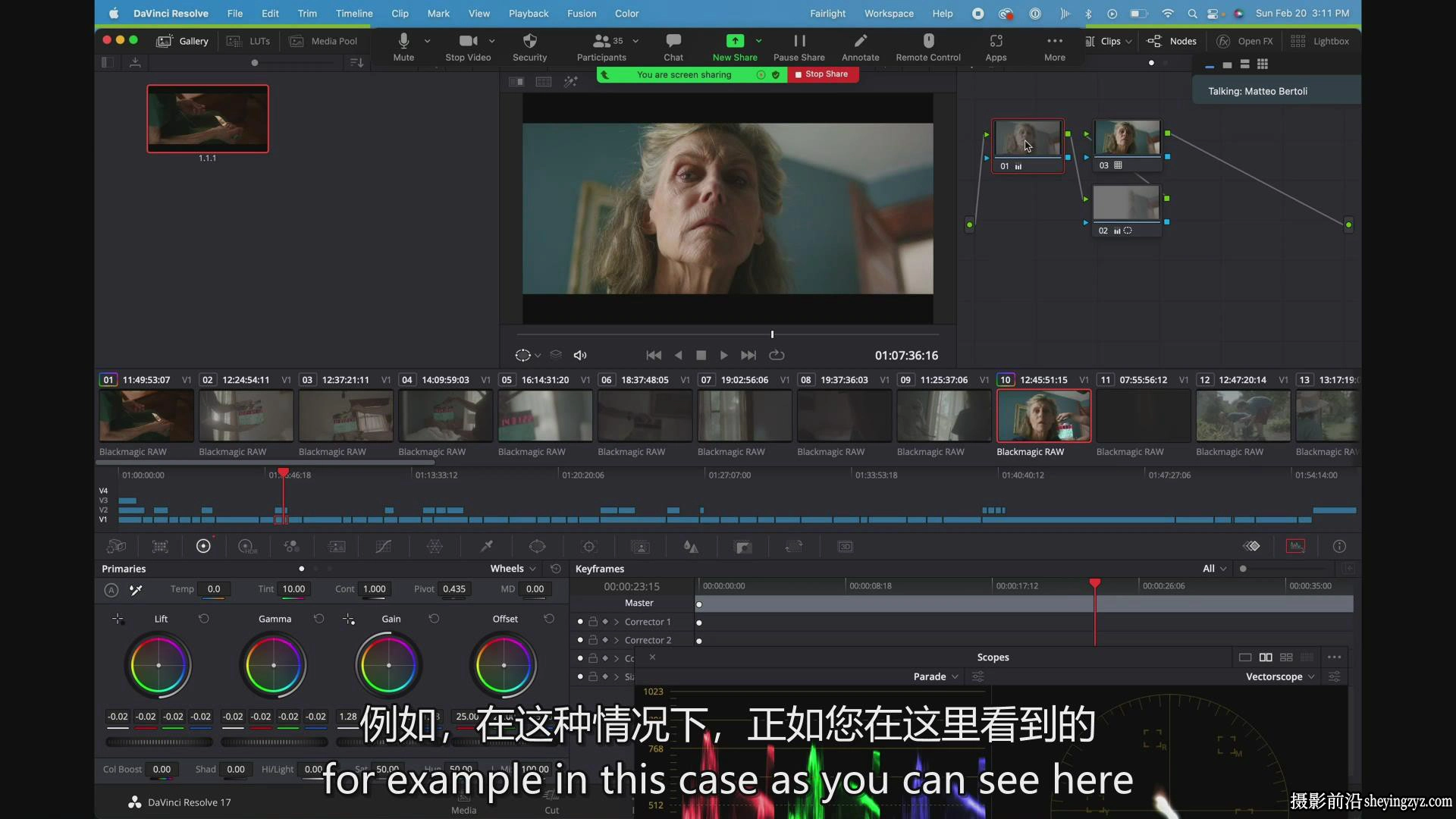The image size is (1456, 819).
Task: Switch scopes to two-up layout
Action: coord(1266,657)
